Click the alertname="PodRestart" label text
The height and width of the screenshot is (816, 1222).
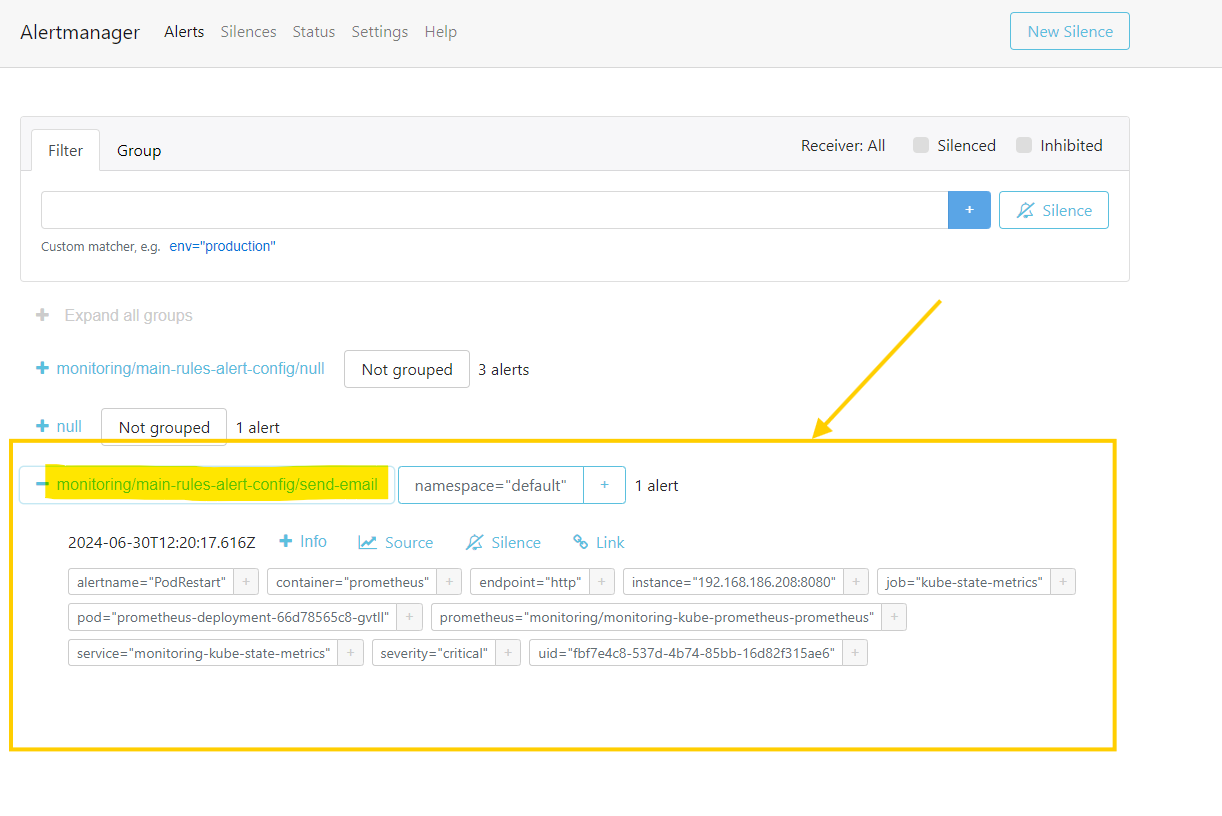[152, 582]
